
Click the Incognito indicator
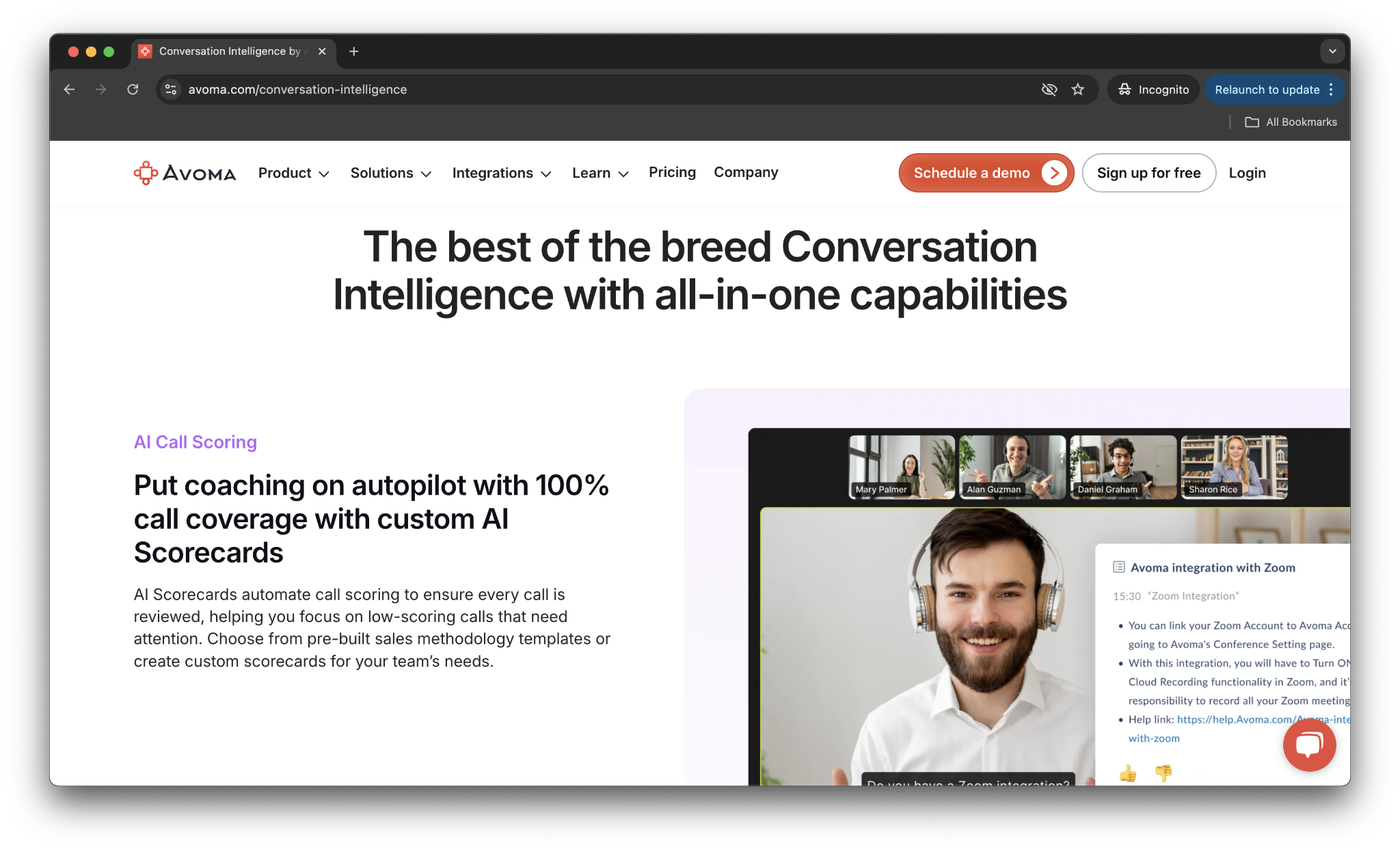pyautogui.click(x=1153, y=90)
